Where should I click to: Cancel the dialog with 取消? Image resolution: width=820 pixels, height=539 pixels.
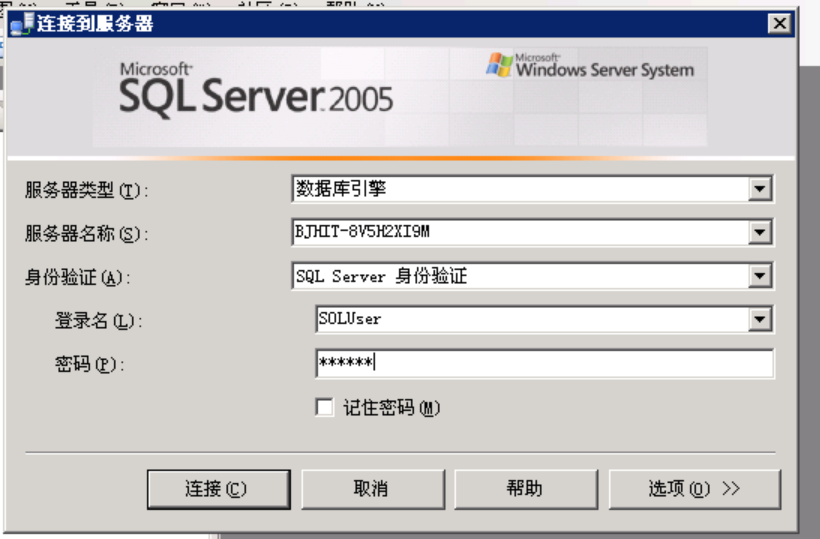coord(373,489)
